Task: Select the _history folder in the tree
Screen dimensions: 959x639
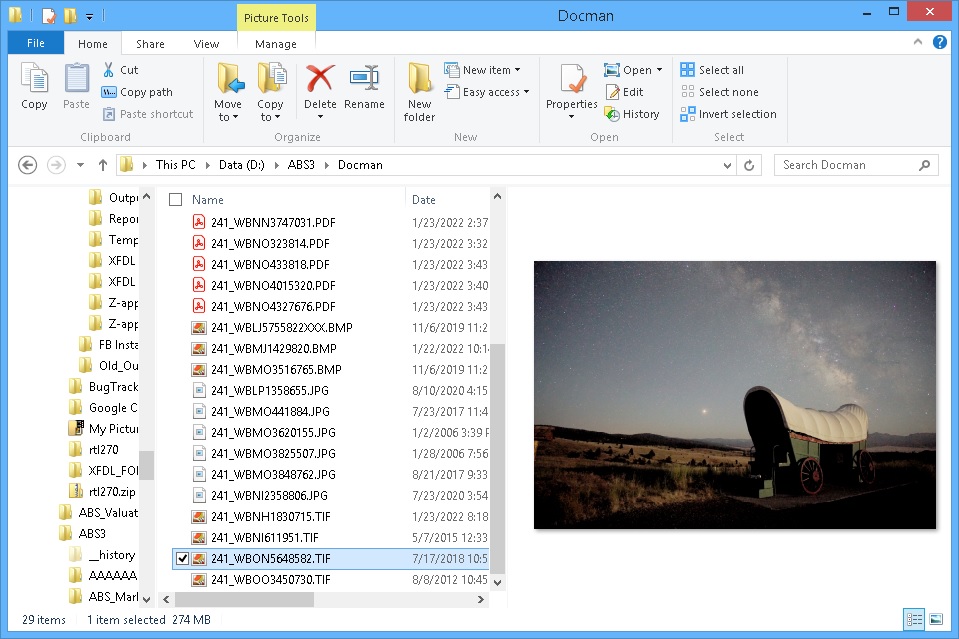Action: 103,555
